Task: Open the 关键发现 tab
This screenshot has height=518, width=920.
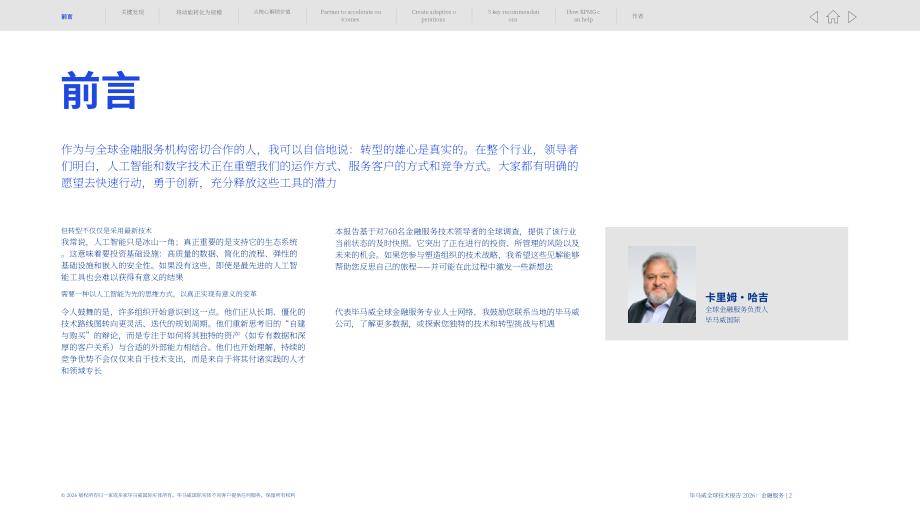Action: tap(133, 12)
